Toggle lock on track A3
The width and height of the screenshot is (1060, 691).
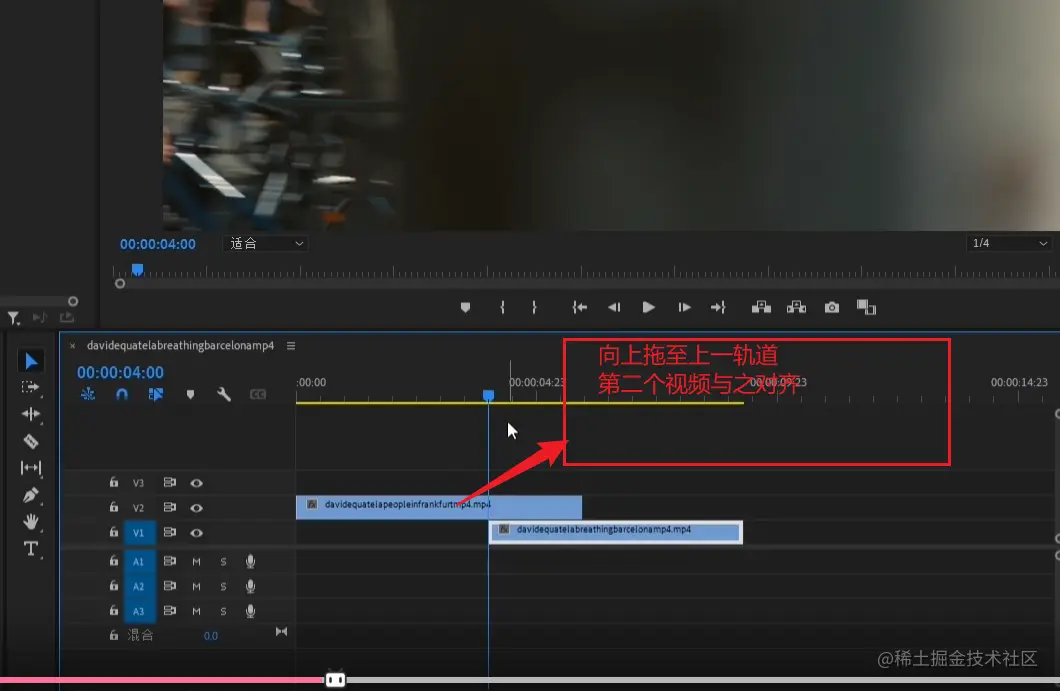point(114,611)
